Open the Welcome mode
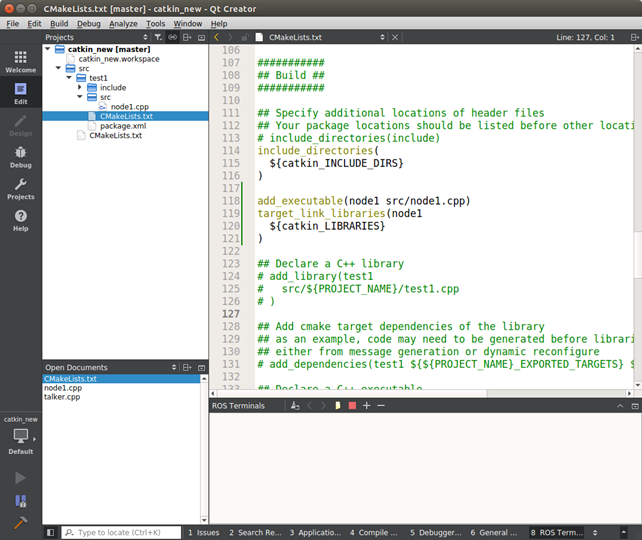 coord(20,61)
